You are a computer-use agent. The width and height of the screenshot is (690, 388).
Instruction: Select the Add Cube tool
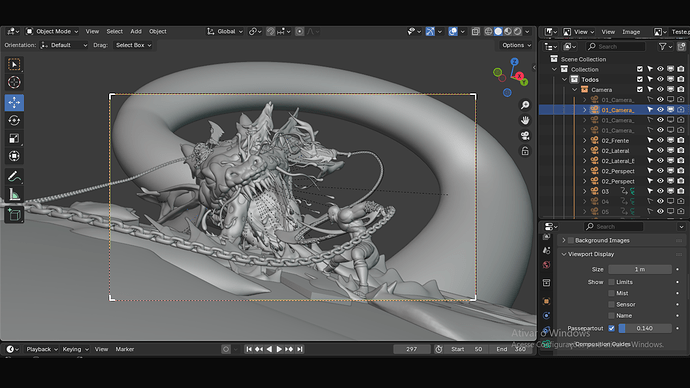tap(14, 215)
